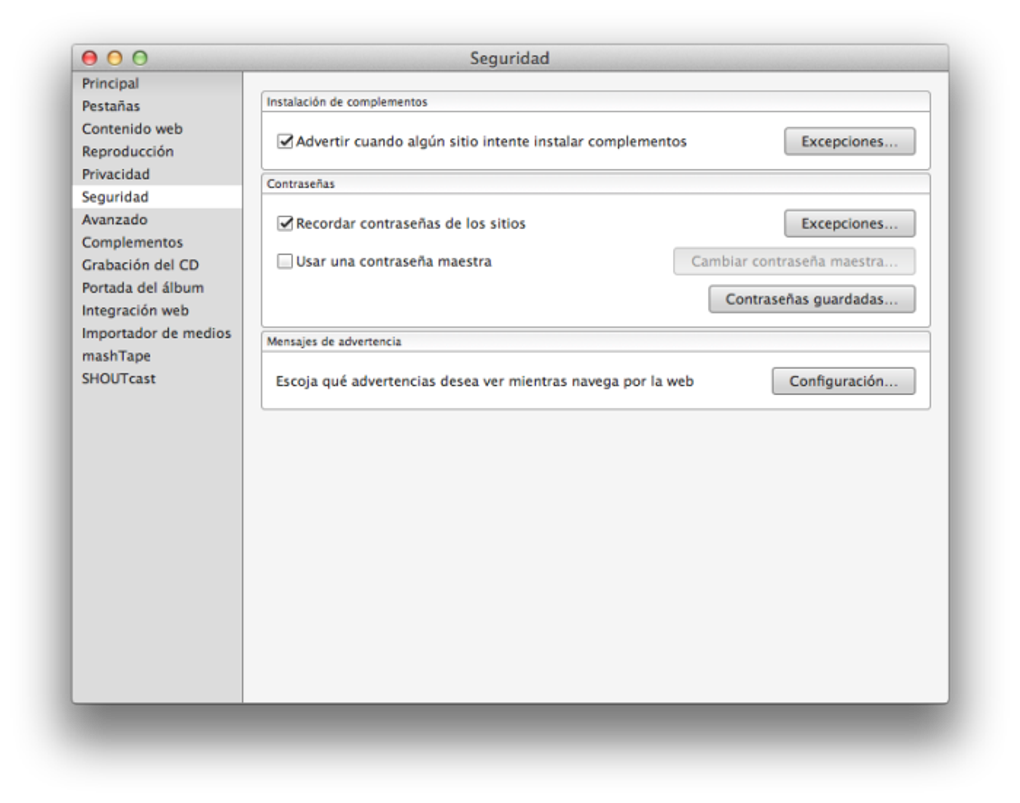This screenshot has height=803, width=1020.
Task: Click the Seguridad title bar text
Action: tap(510, 59)
